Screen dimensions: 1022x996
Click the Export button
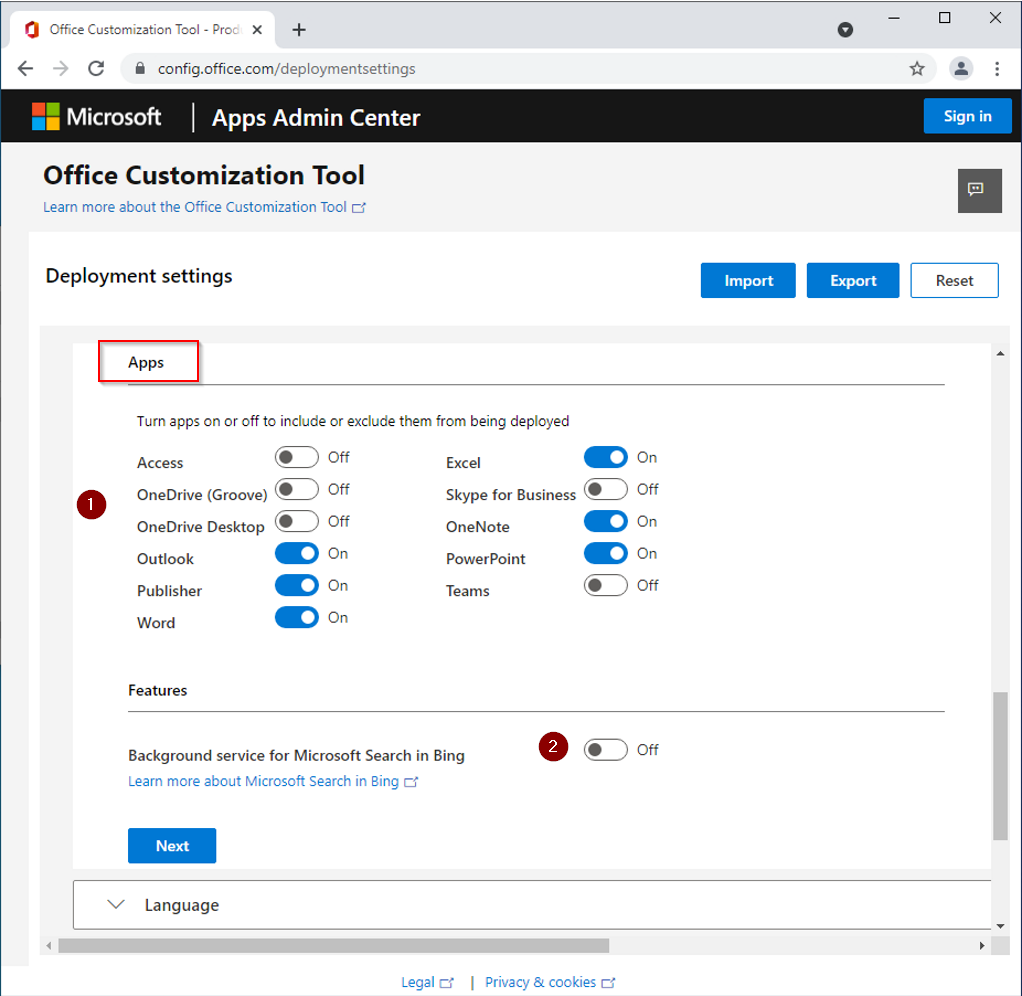click(853, 280)
